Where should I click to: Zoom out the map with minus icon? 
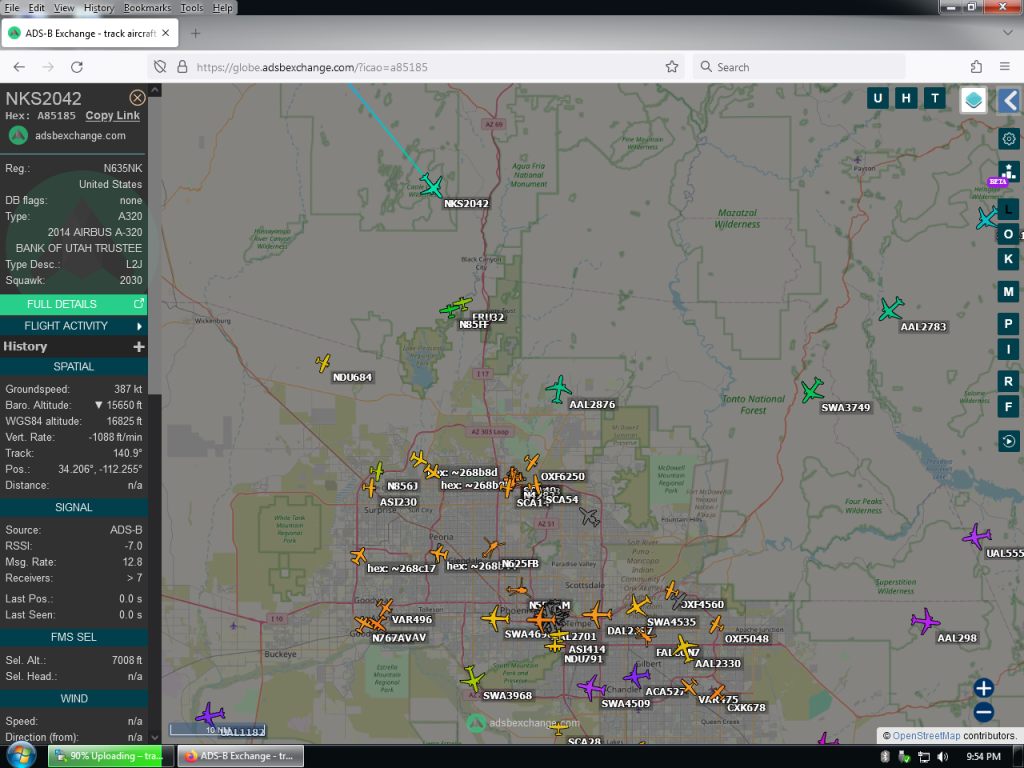point(984,712)
